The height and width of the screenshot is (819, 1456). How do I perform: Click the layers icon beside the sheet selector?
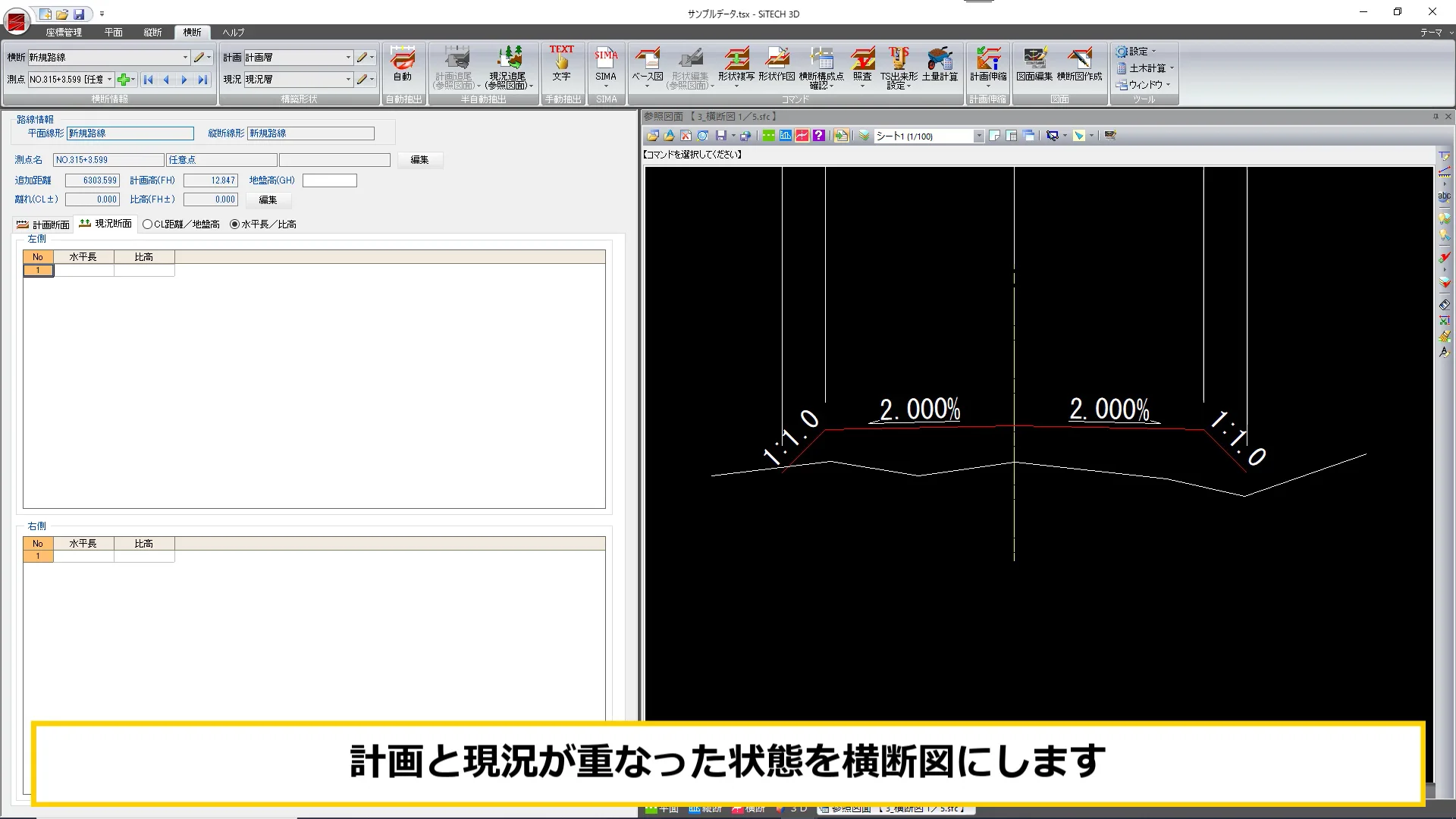[x=864, y=136]
